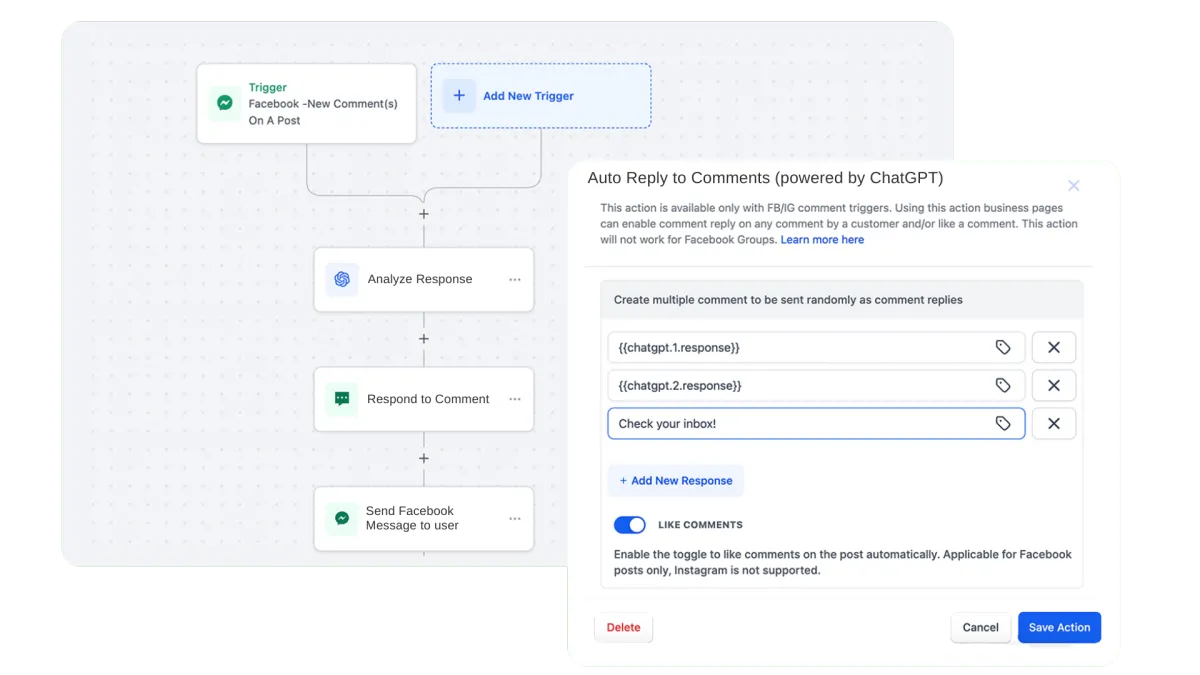Remove the chatgpt.1.response comment reply
The image size is (1200, 675).
coord(1053,347)
